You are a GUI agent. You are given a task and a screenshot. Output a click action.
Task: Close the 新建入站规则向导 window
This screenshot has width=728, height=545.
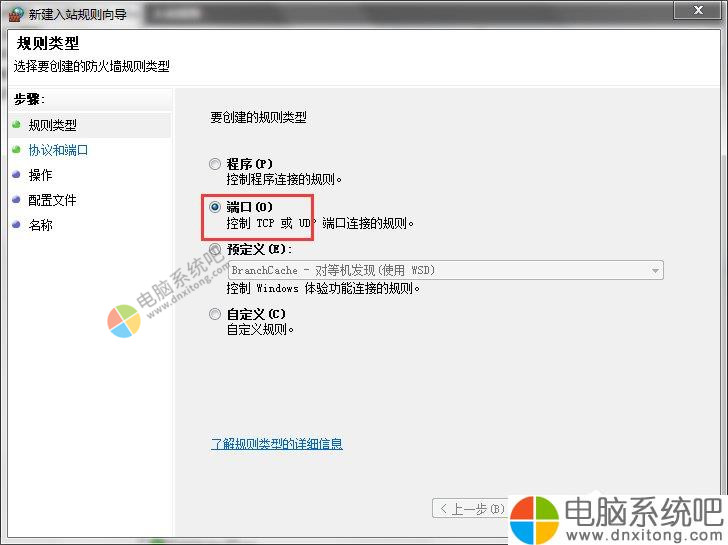(x=698, y=10)
